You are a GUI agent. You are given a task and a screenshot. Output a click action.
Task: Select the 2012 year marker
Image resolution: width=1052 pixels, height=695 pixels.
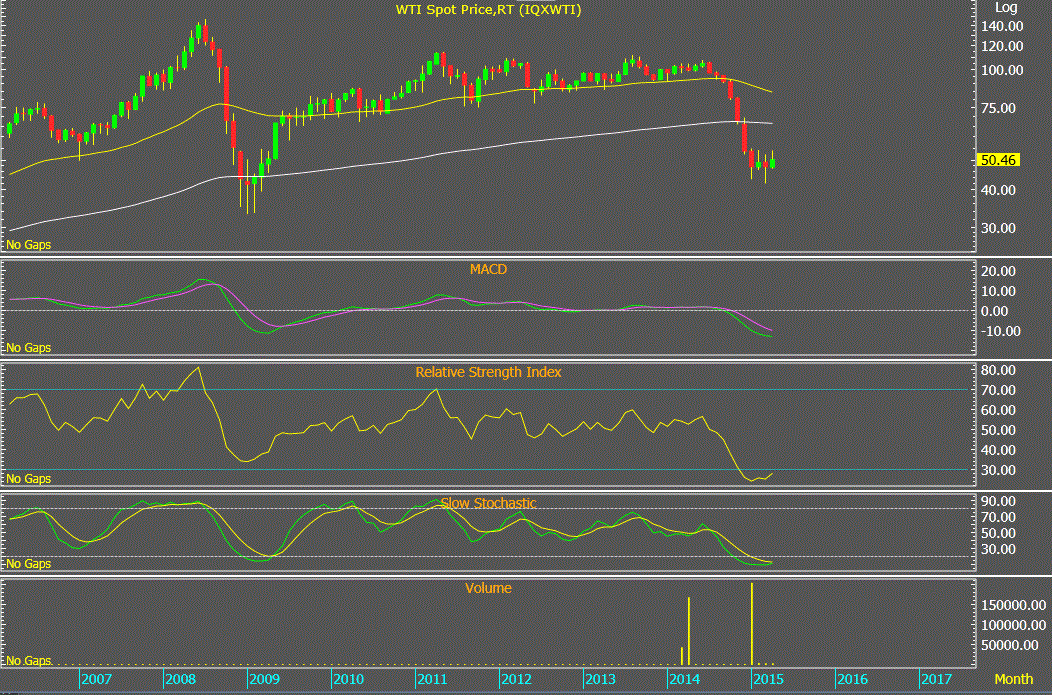point(517,679)
